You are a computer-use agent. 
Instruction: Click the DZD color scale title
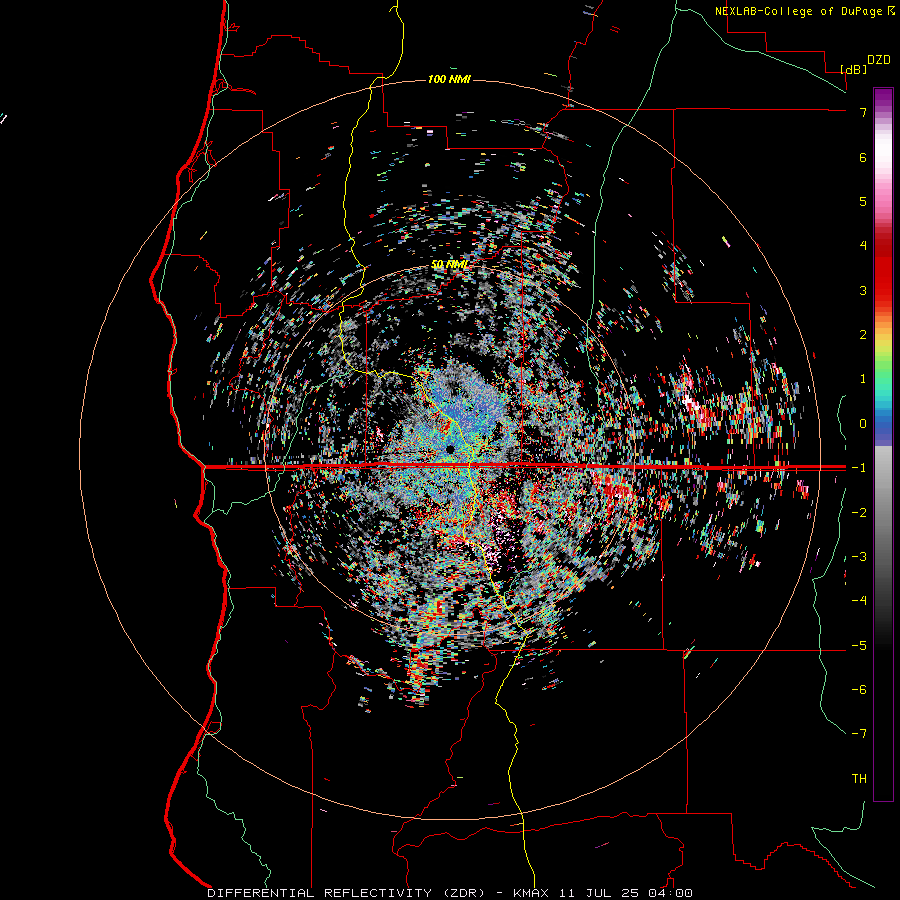[x=879, y=60]
